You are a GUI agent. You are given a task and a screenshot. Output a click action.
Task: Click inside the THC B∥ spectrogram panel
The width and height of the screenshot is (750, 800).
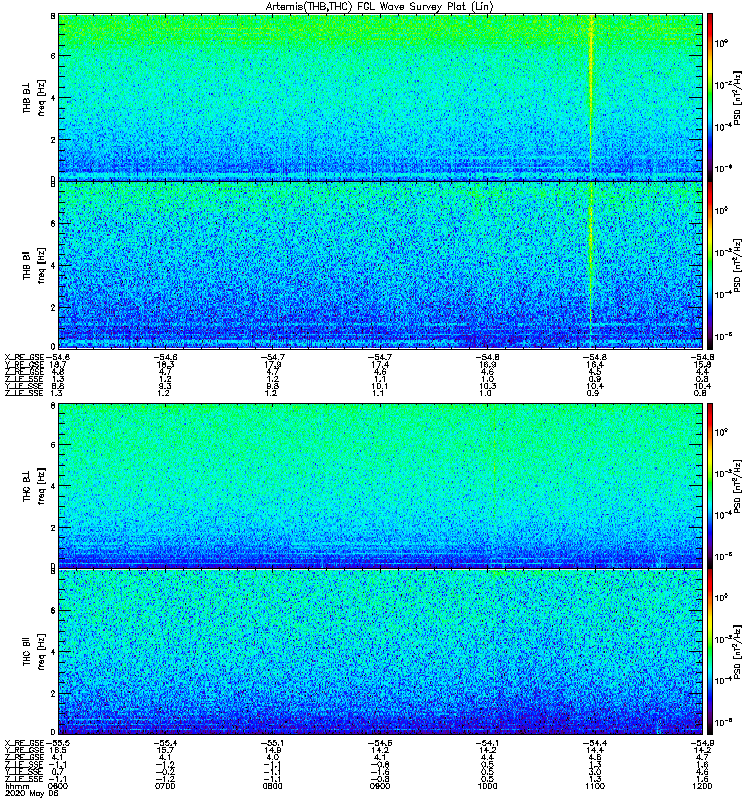[380, 652]
